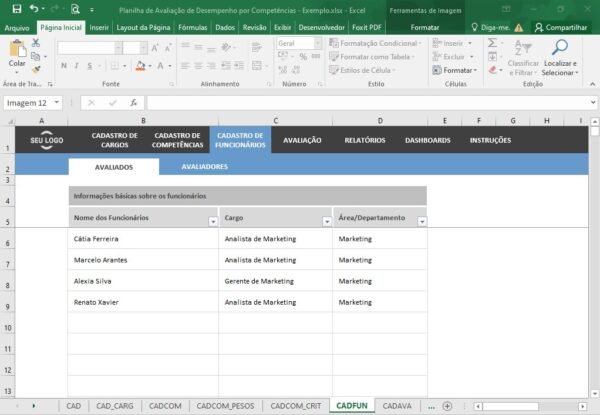Open Nome dos Funcionários filter dropdown
The image size is (600, 415).
tap(213, 221)
